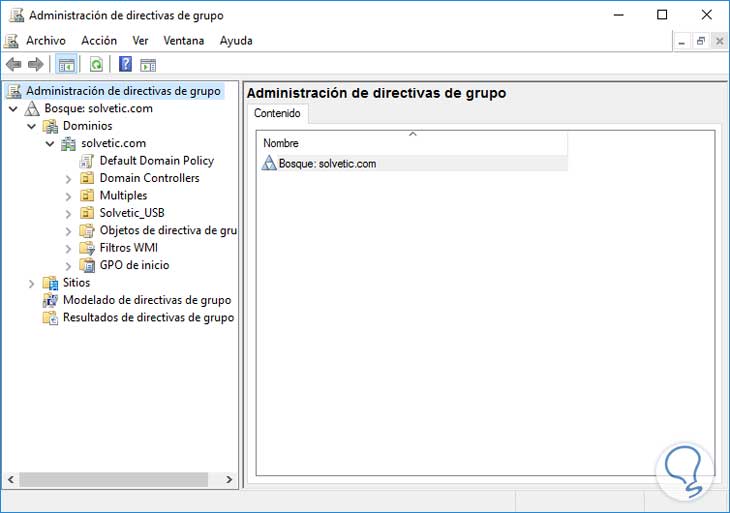Click the console icon next to Archivo
The width and height of the screenshot is (730, 513).
(x=11, y=41)
